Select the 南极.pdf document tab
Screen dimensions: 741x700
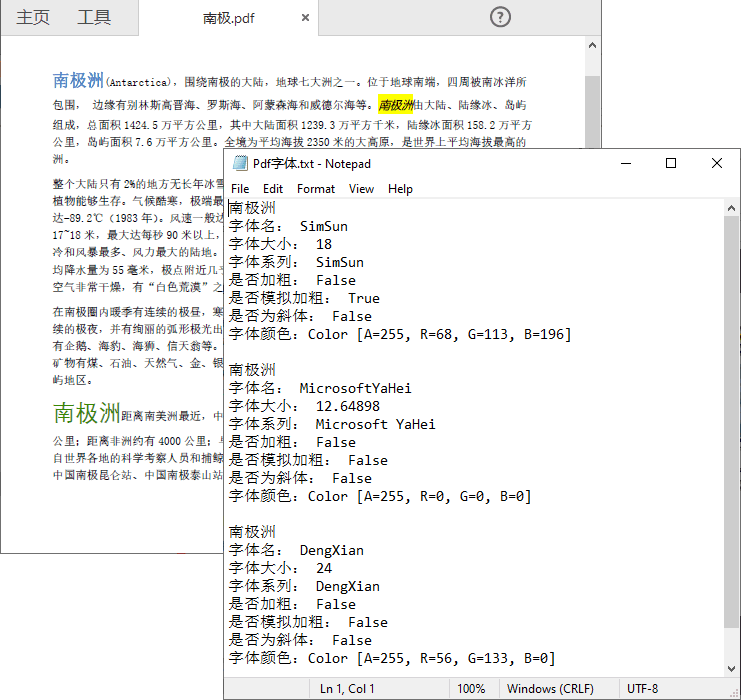click(x=228, y=18)
